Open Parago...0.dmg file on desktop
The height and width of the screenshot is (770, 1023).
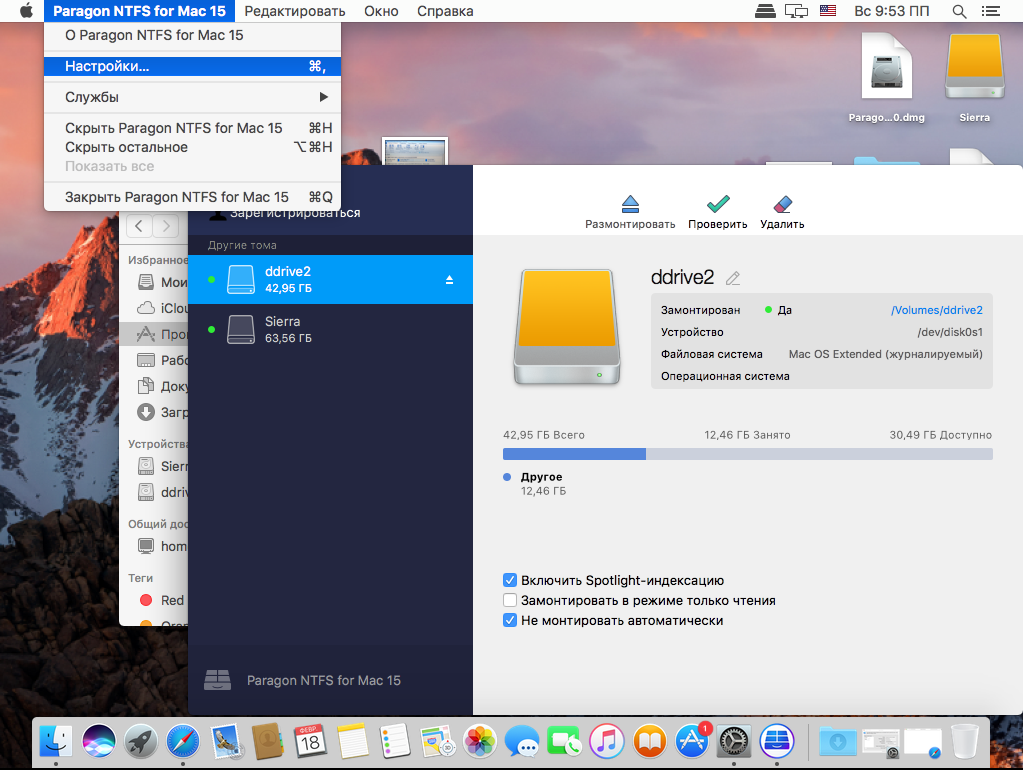tap(886, 77)
